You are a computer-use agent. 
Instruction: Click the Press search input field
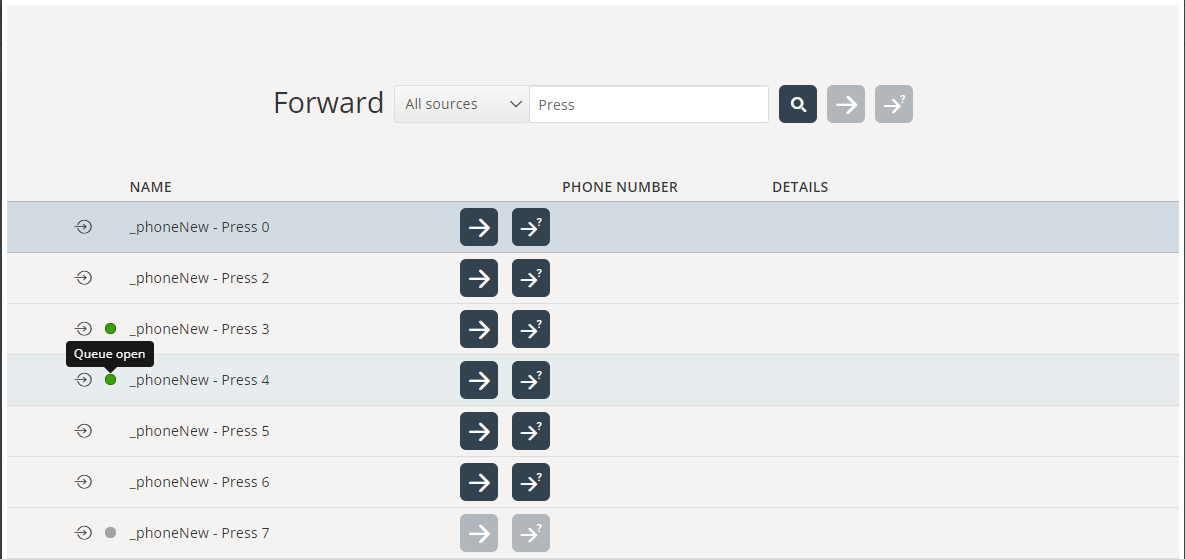pyautogui.click(x=648, y=104)
